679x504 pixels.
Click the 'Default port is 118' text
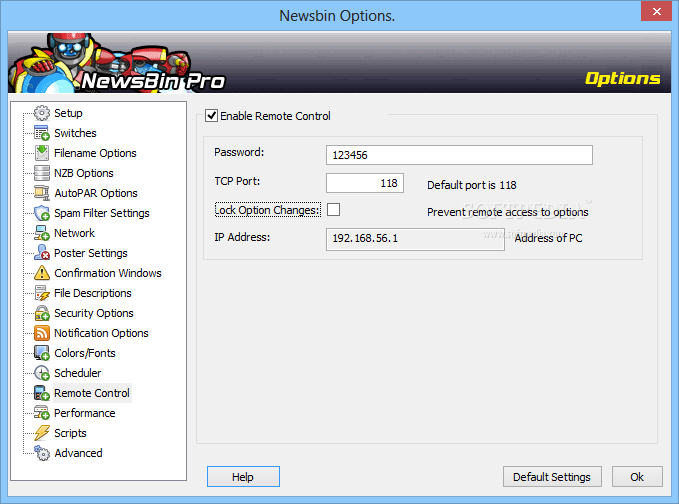tap(472, 185)
